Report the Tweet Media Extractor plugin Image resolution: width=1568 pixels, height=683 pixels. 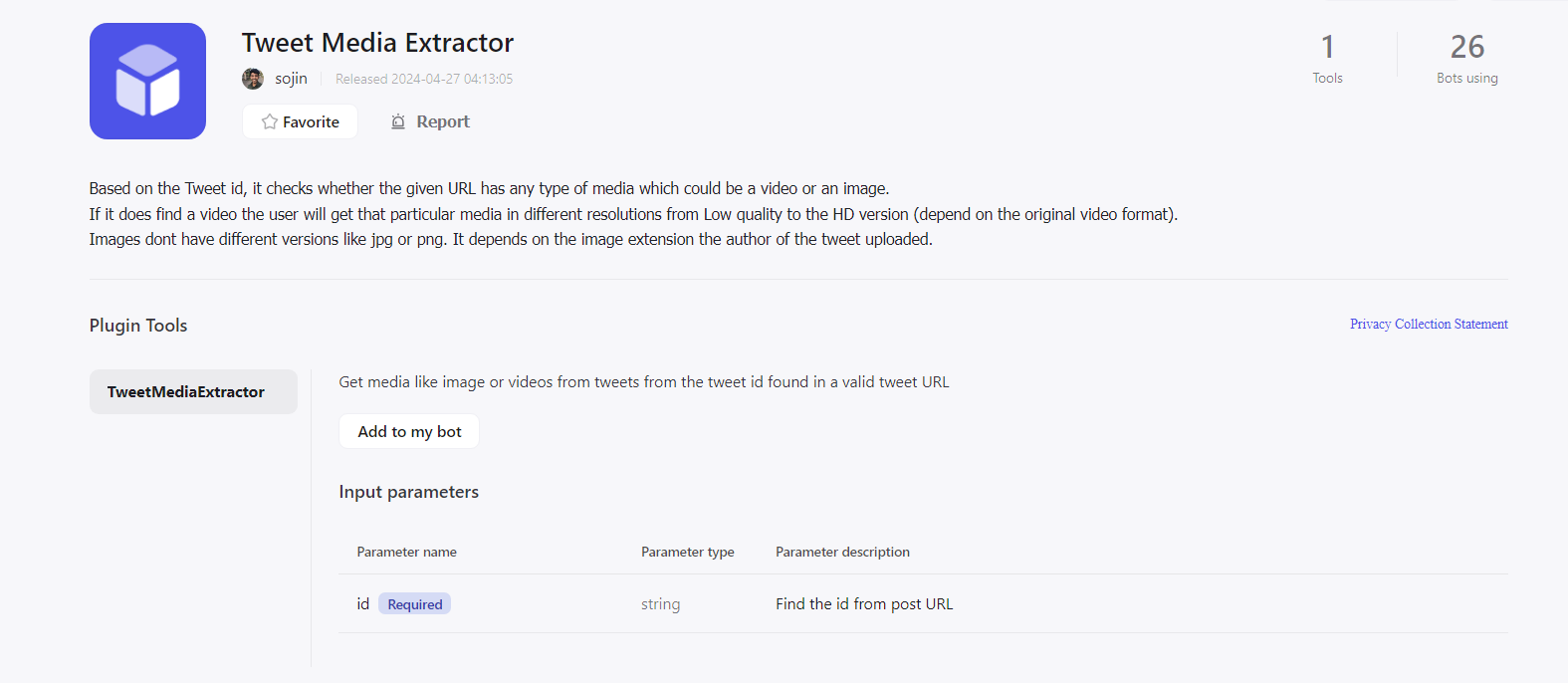[x=429, y=120]
